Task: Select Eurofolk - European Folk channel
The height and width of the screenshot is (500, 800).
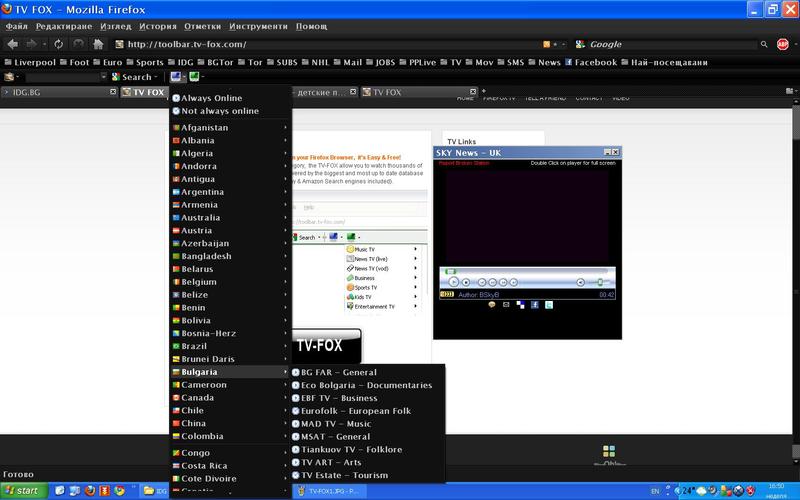Action: pos(367,411)
